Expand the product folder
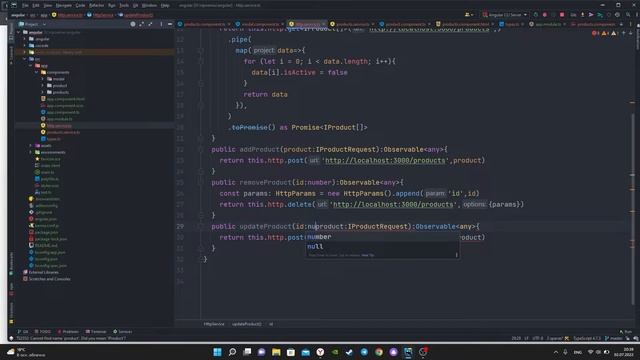 tap(42, 86)
